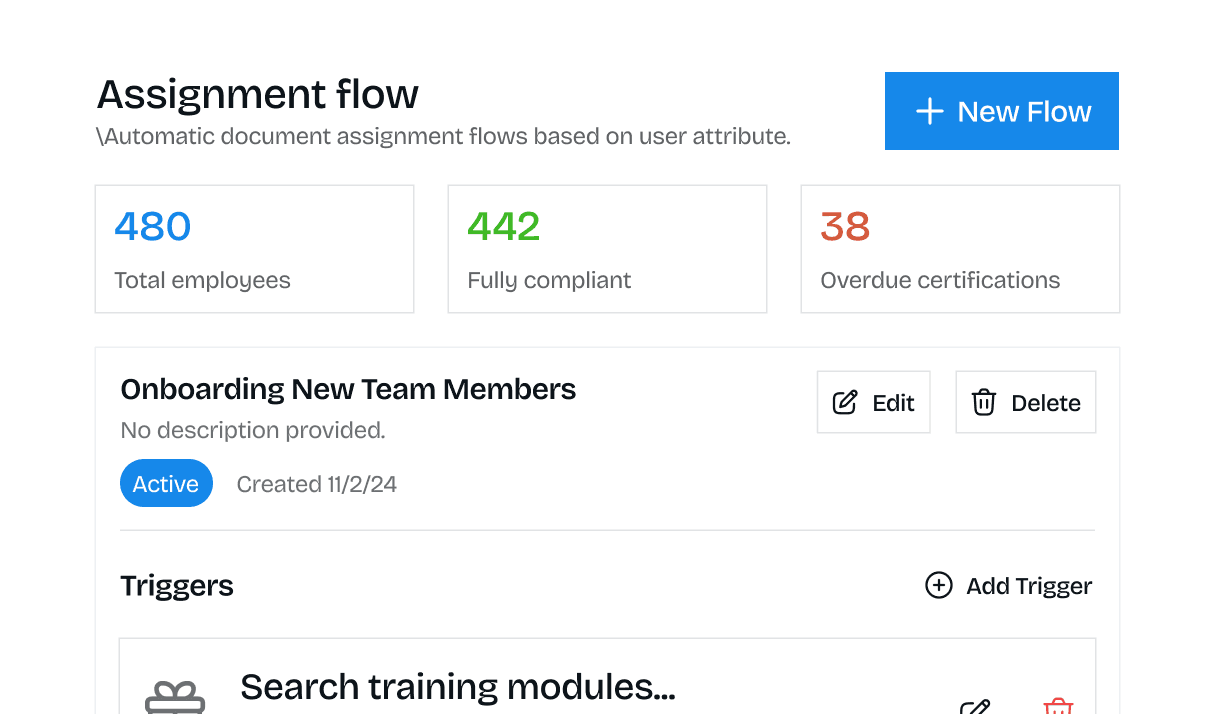The width and height of the screenshot is (1215, 714).
Task: Click the 'Triggers' section heading
Action: pyautogui.click(x=177, y=585)
